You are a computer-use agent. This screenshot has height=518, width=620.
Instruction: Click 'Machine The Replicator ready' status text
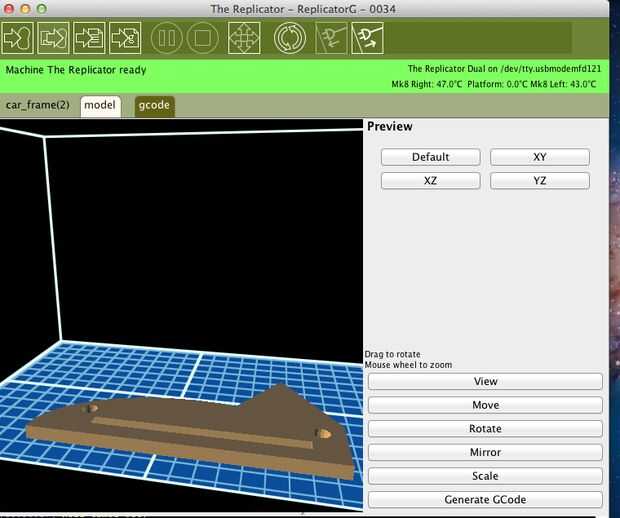click(x=76, y=70)
